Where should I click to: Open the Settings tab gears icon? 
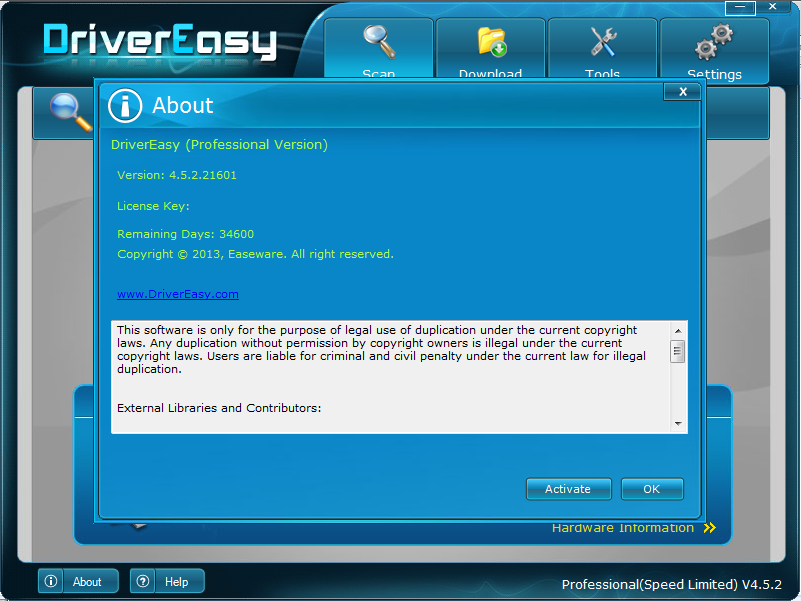pos(714,41)
